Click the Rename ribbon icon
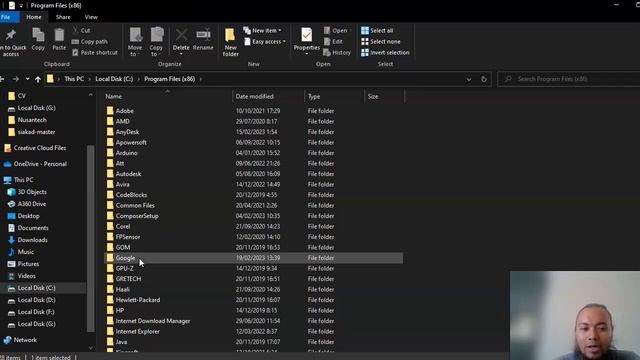Viewport: 640px width, 360px height. click(203, 40)
